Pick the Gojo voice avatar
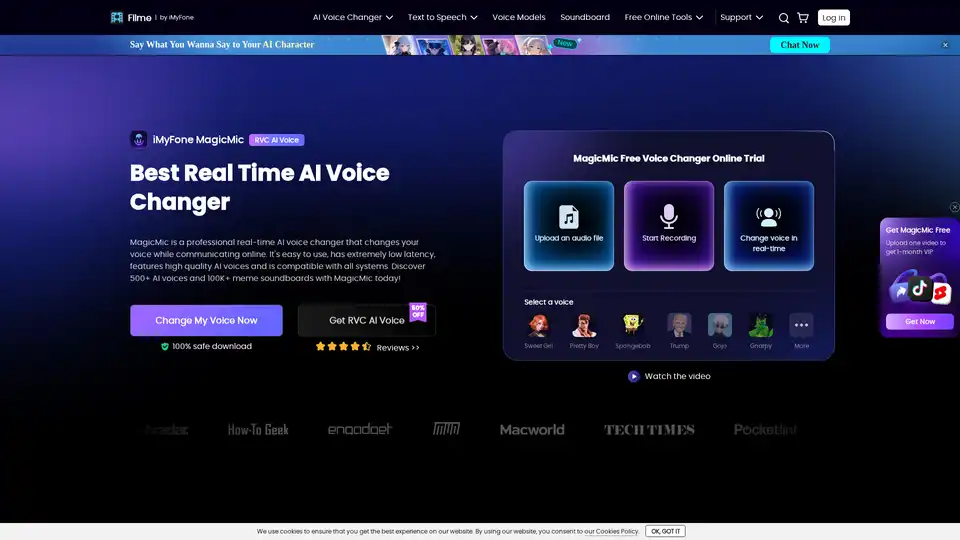This screenshot has width=960, height=540. (720, 326)
